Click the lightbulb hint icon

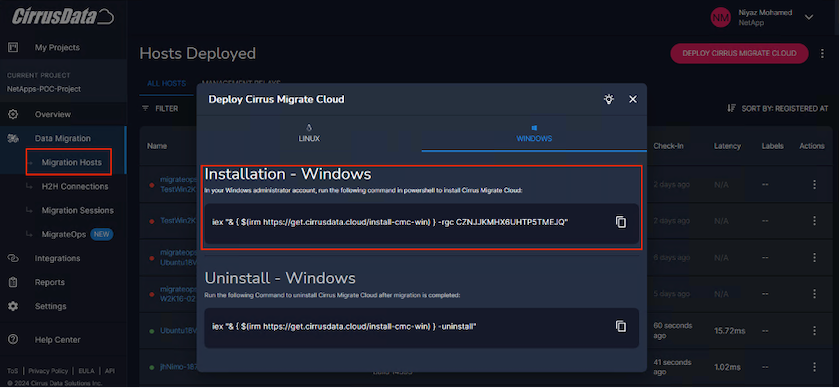[609, 99]
